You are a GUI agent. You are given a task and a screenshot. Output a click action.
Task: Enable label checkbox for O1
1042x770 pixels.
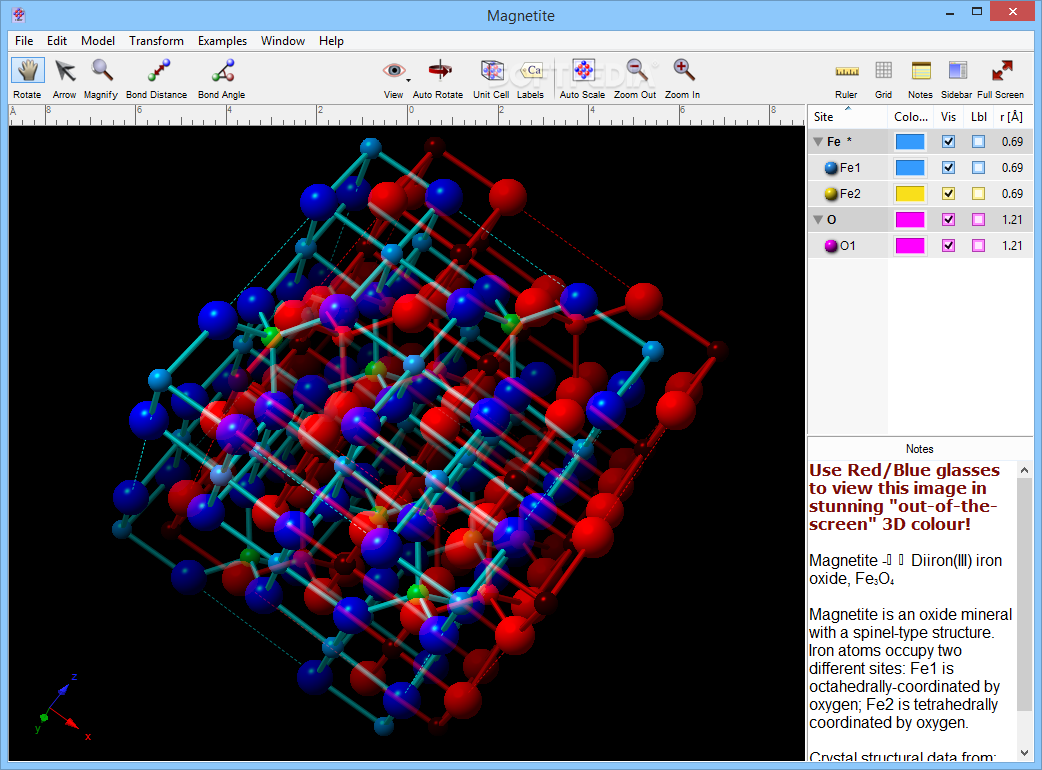pos(978,245)
